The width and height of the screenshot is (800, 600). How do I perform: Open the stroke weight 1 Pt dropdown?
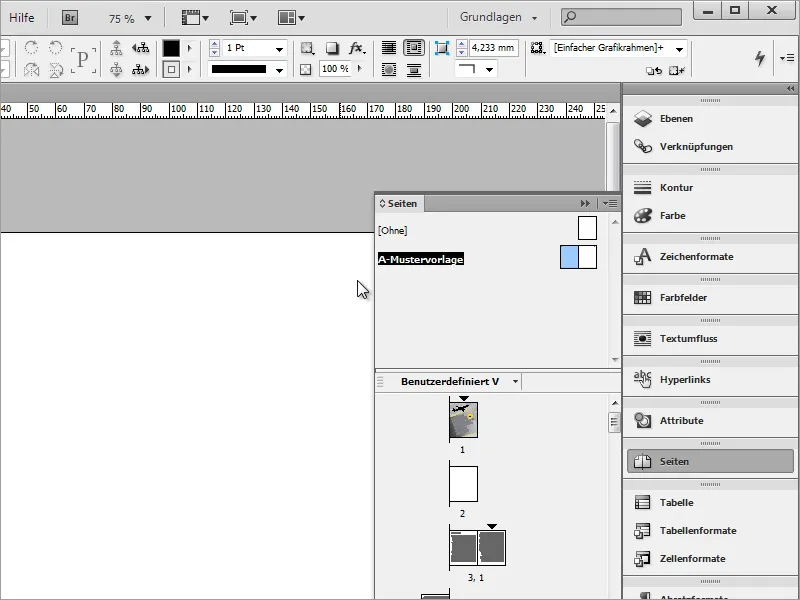(x=280, y=49)
